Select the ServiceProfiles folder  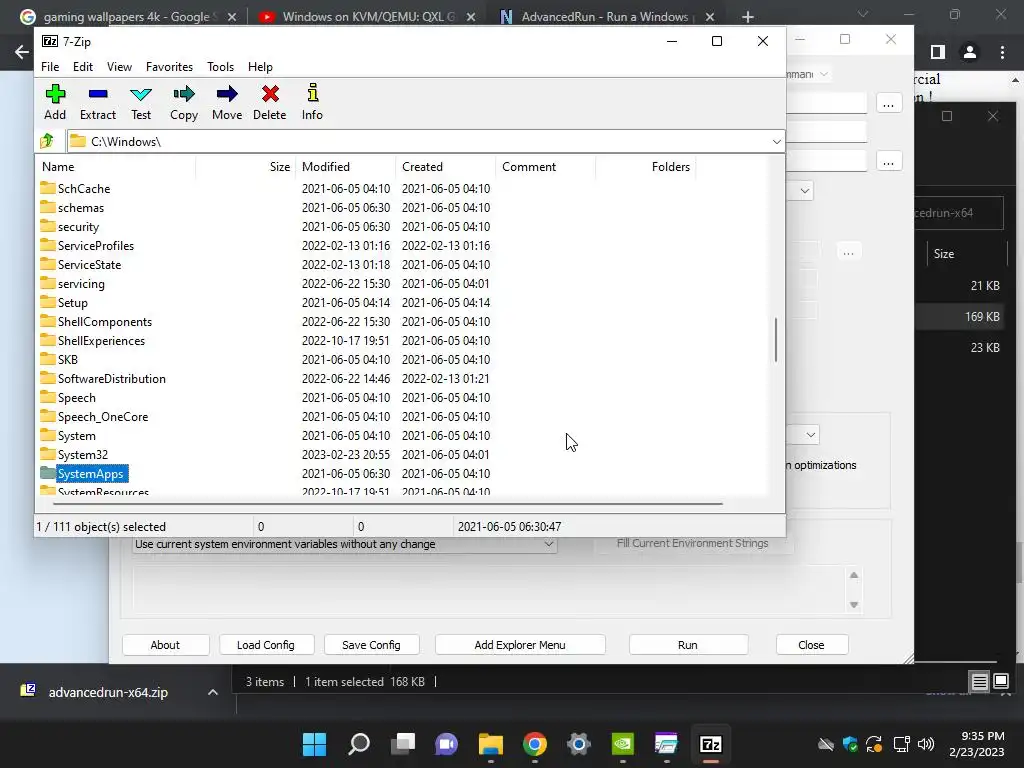(x=96, y=246)
